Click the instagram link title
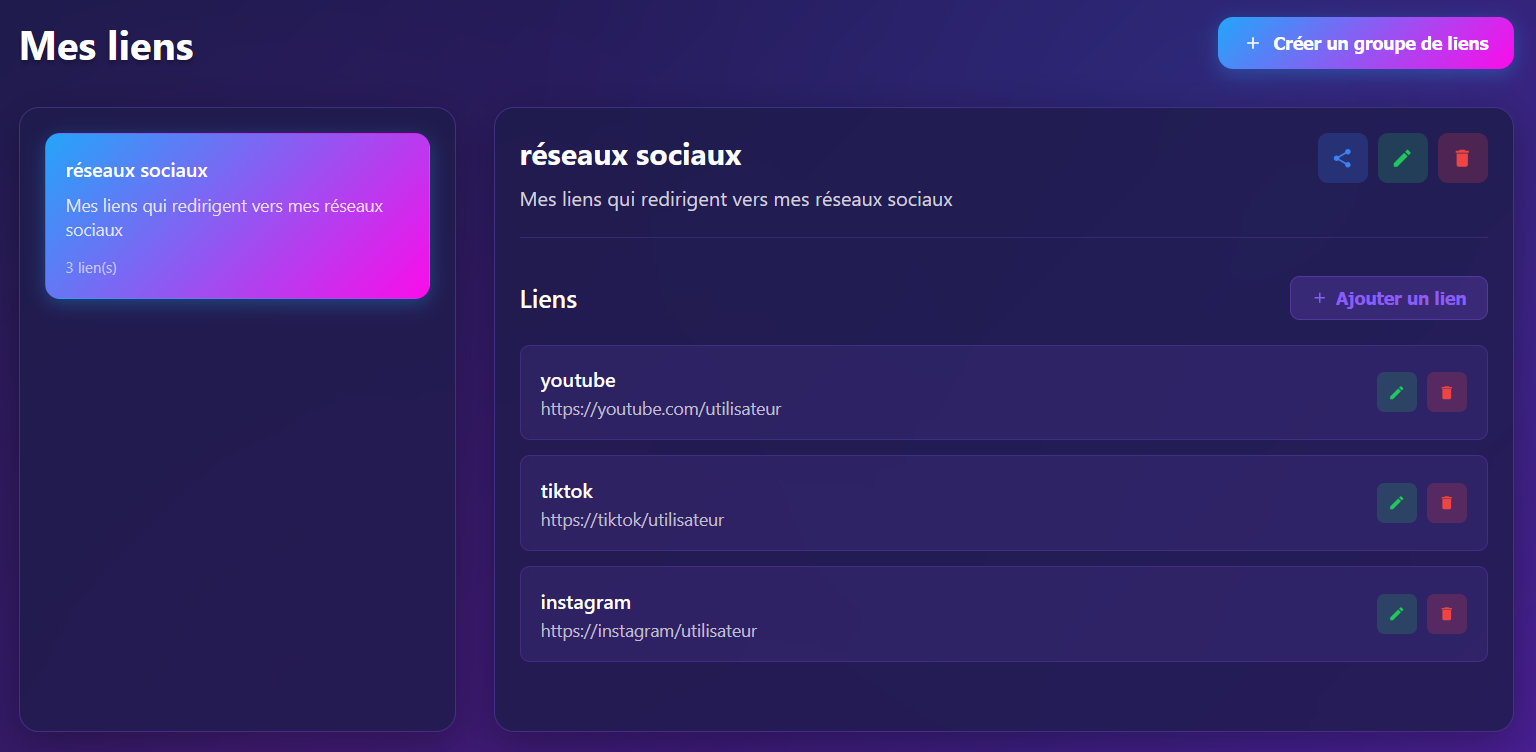 tap(586, 603)
